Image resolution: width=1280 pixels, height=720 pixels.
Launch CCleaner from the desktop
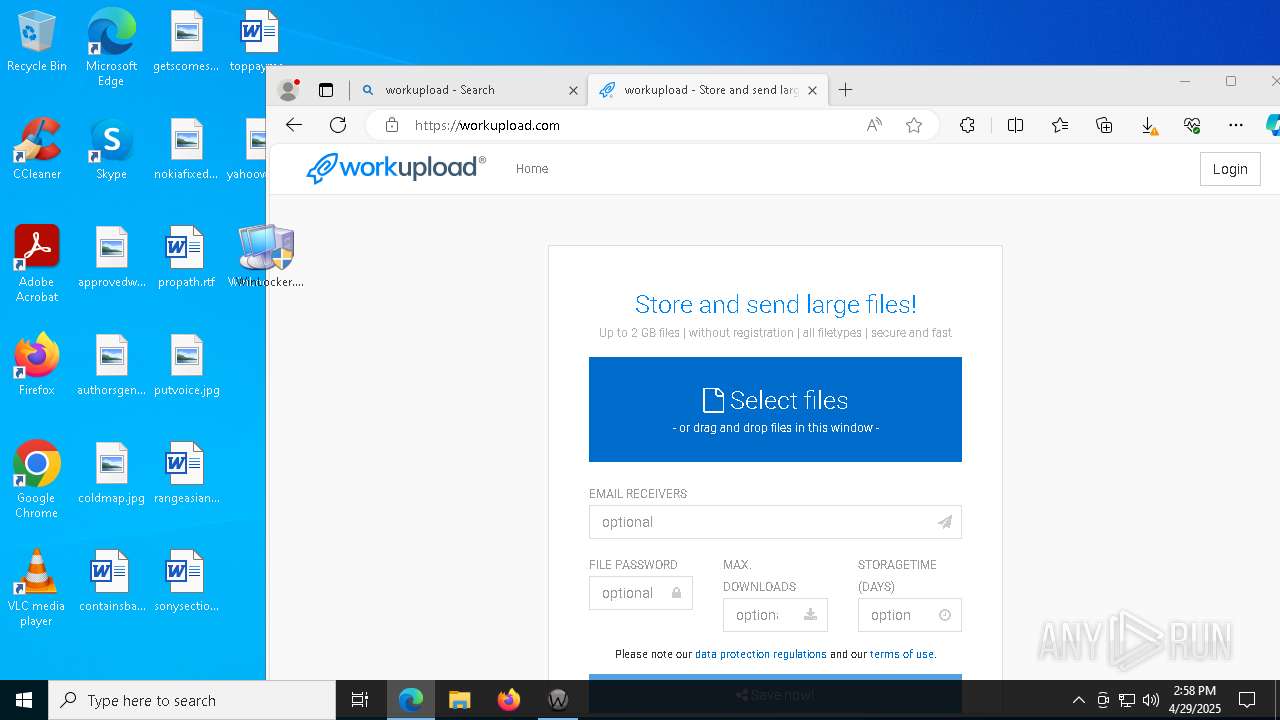coord(37,149)
